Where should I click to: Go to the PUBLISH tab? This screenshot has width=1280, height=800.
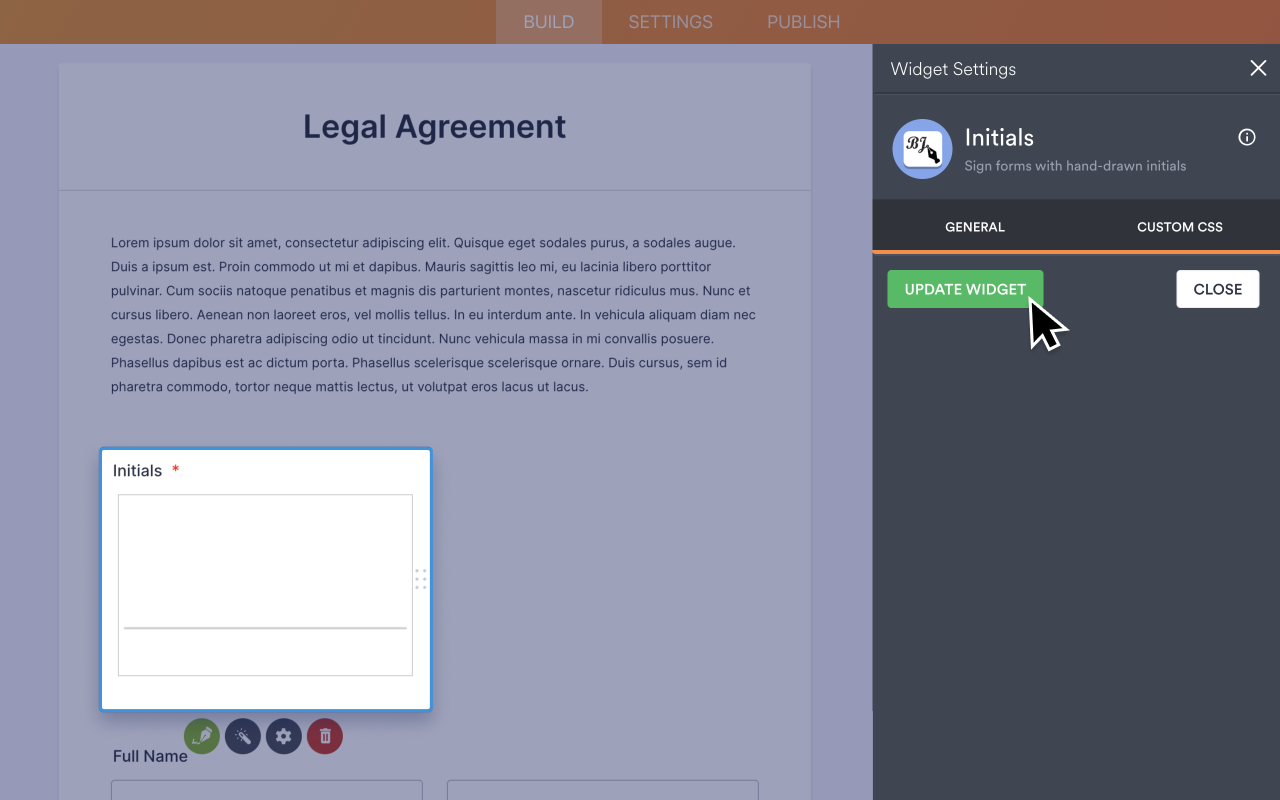pos(803,22)
